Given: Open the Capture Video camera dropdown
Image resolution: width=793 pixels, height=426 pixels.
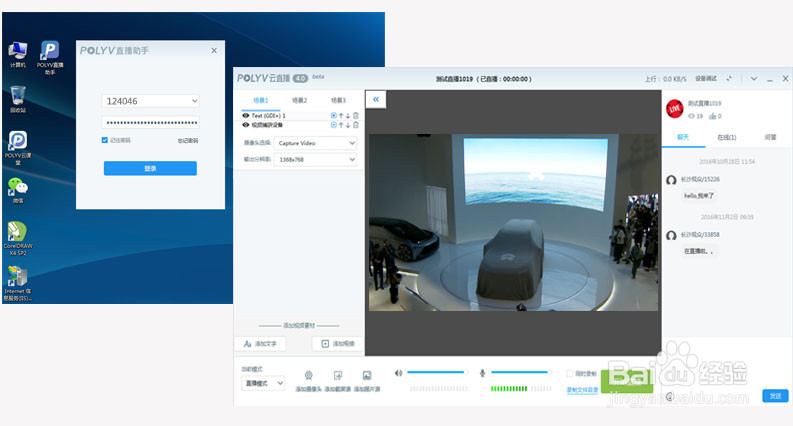Looking at the screenshot, I should tap(315, 143).
